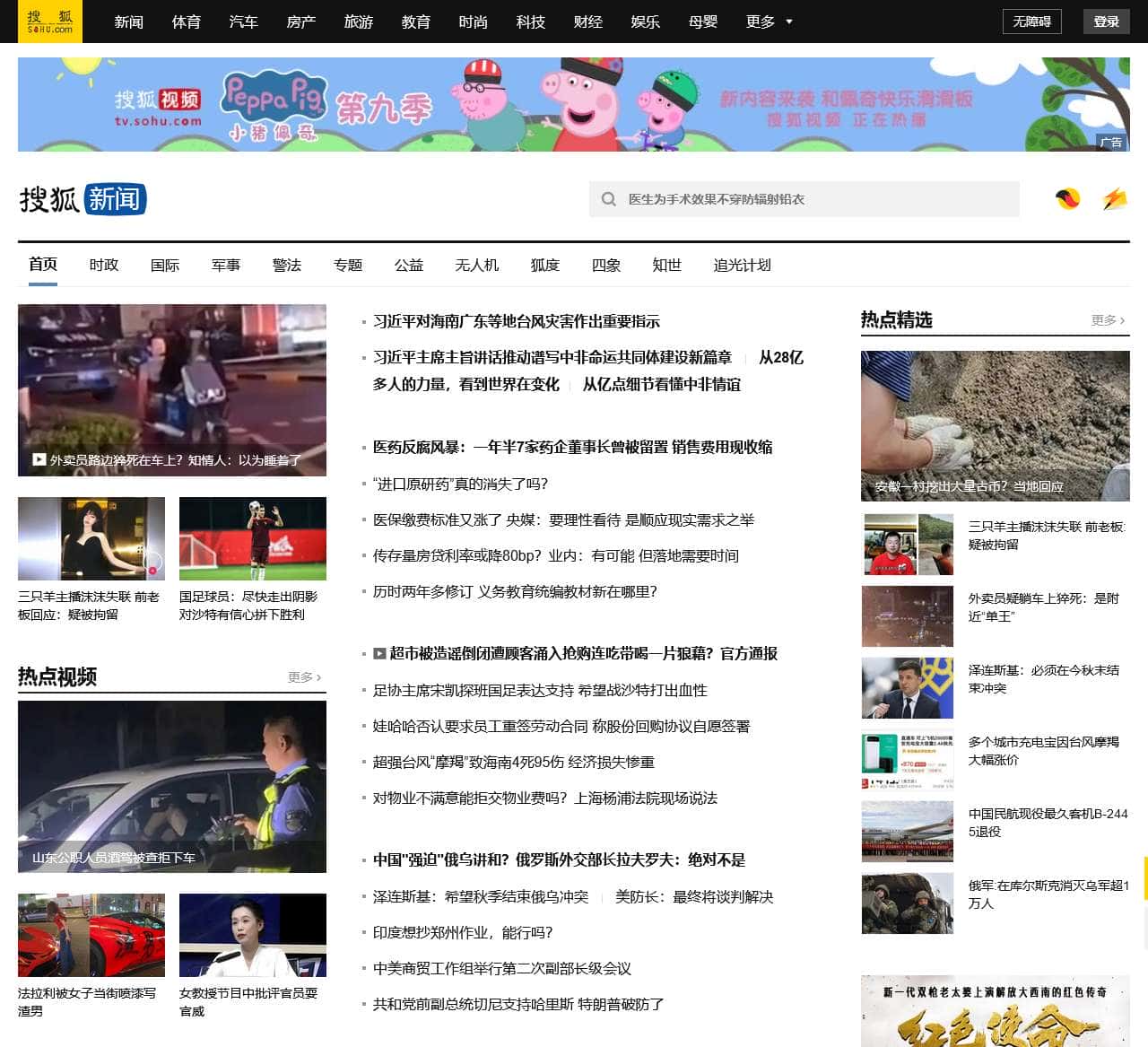Switch to the 专题 tab
Viewport: 1148px width, 1047px height.
tap(348, 265)
